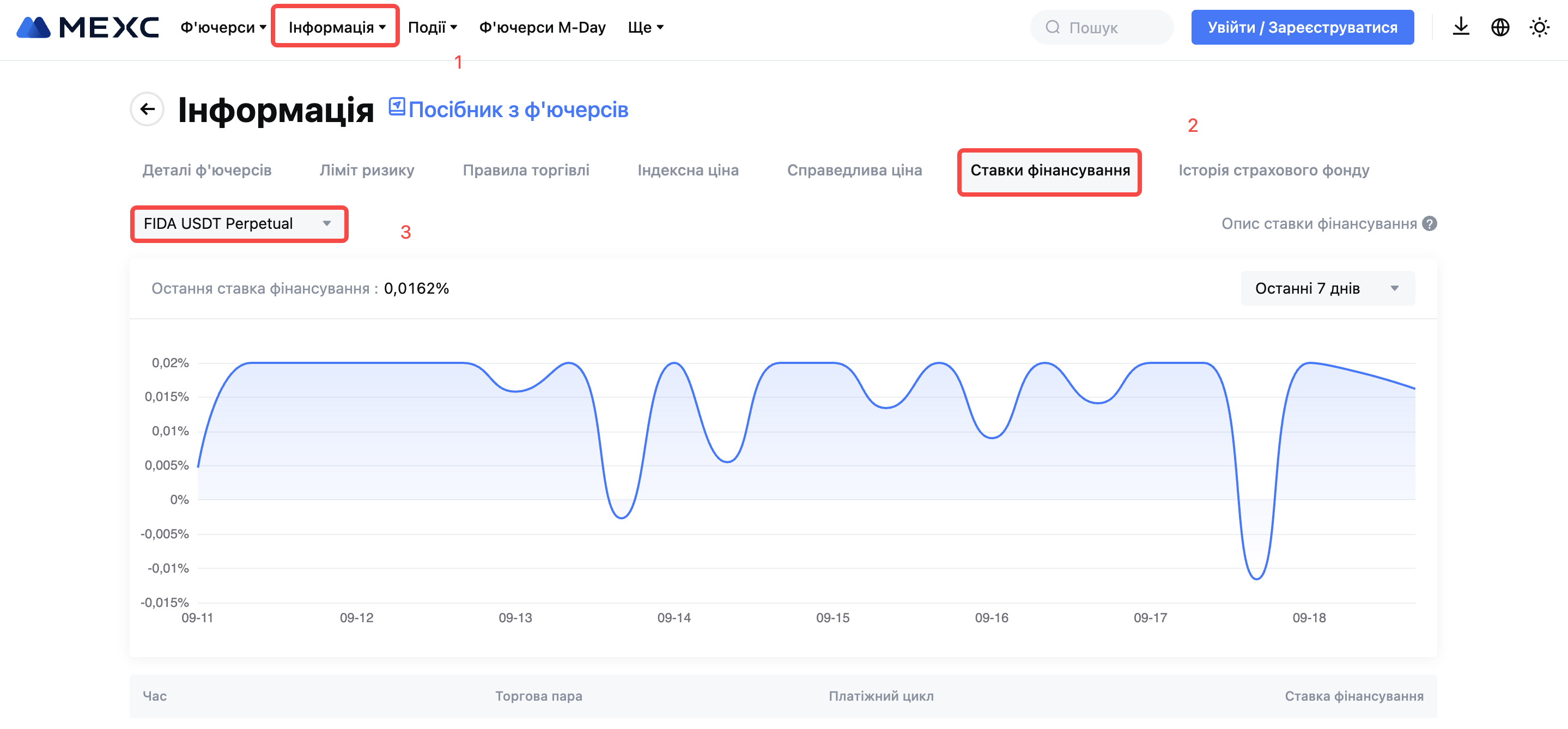Screen dimensions: 1568x729
Task: Open the globe language selector icon
Action: 1500,27
